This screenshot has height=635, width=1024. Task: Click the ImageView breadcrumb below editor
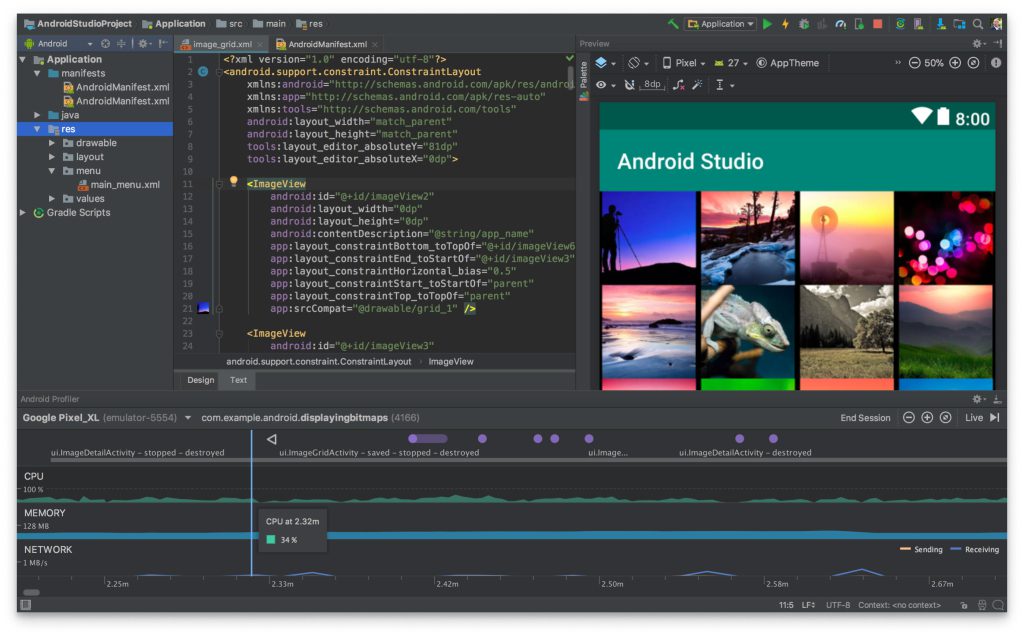451,361
